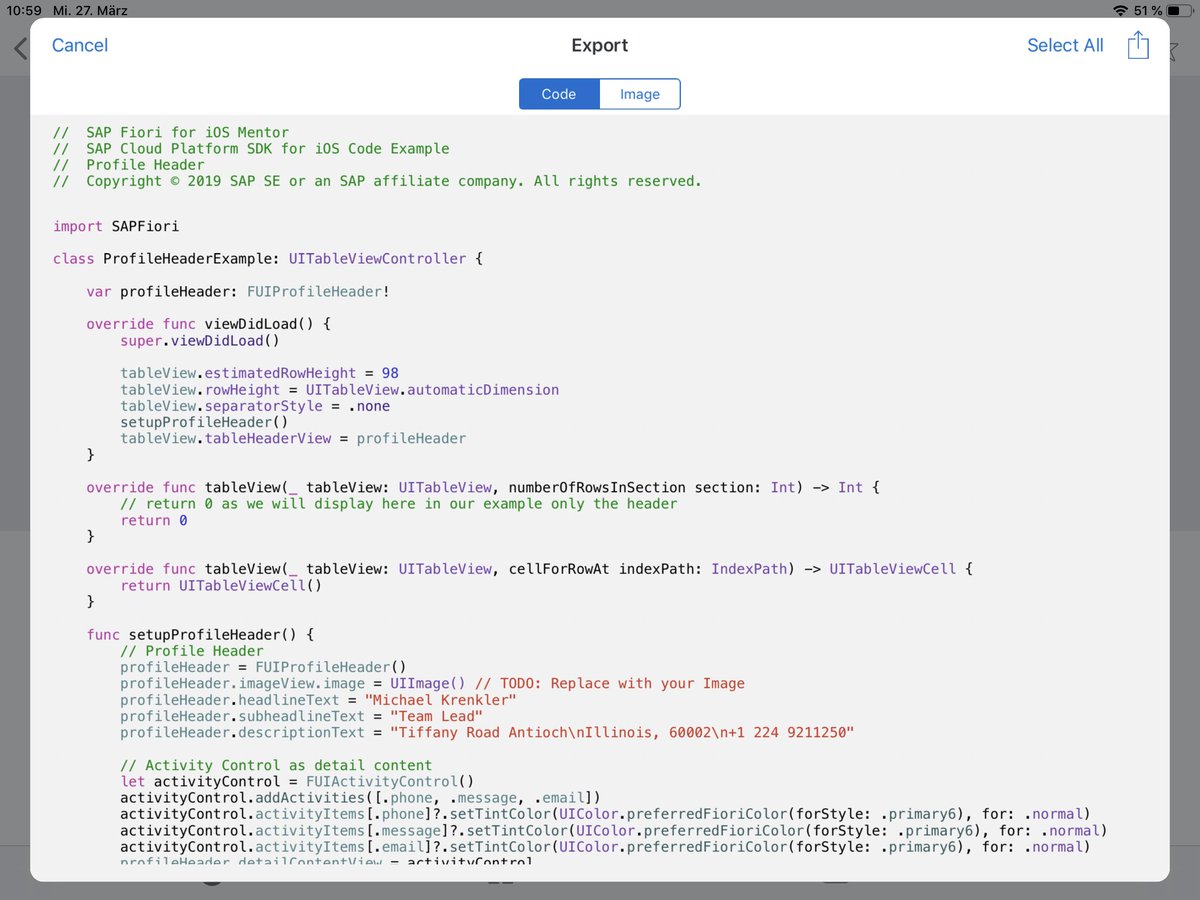Tap the 'super.viewDidLoad()' line
Screen dimensions: 1200x900
coord(200,340)
